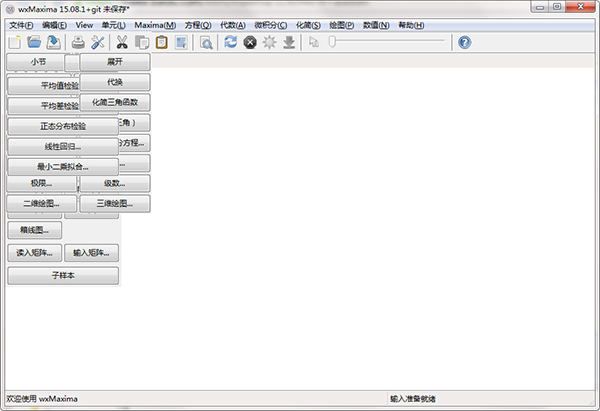600x411 pixels.
Task: Print the document using printer icon
Action: (78, 42)
